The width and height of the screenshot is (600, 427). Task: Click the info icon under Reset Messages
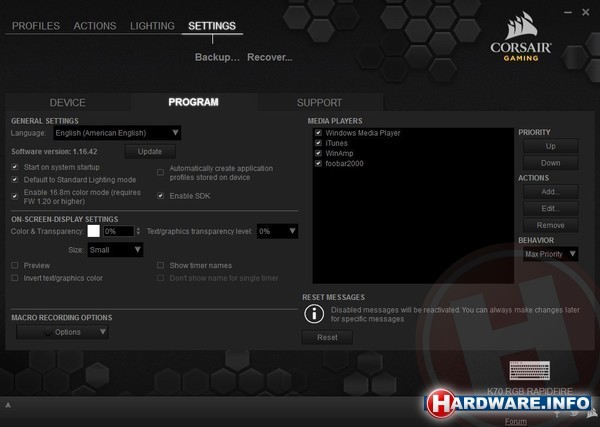tap(310, 314)
